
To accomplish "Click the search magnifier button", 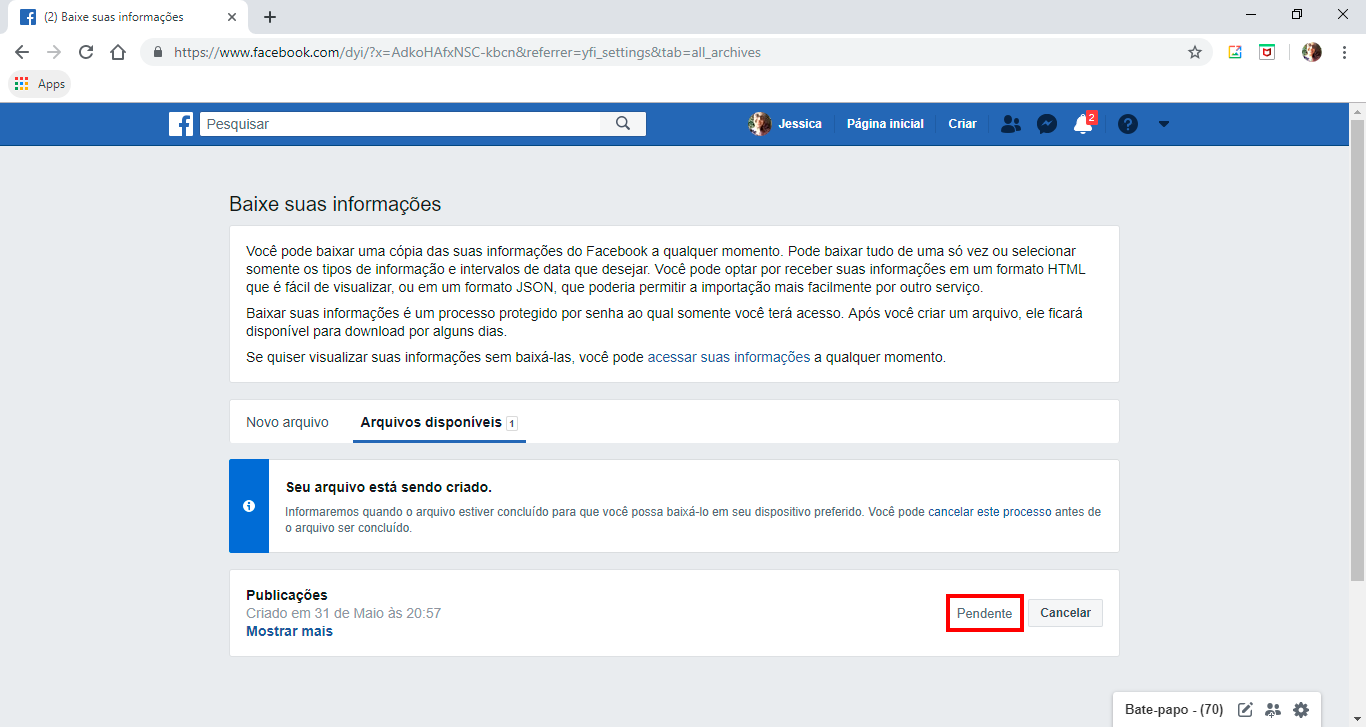I will pos(623,124).
